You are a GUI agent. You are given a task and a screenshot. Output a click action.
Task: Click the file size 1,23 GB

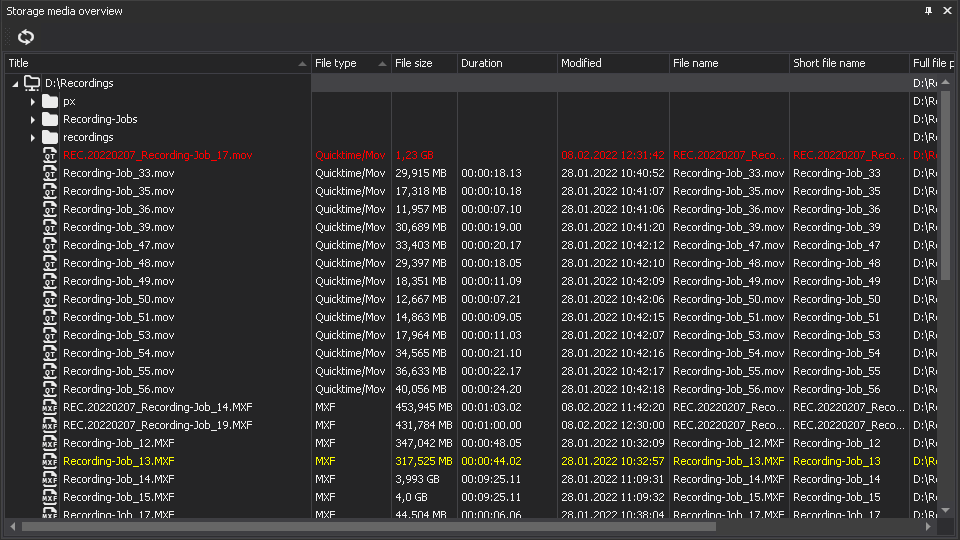point(414,156)
